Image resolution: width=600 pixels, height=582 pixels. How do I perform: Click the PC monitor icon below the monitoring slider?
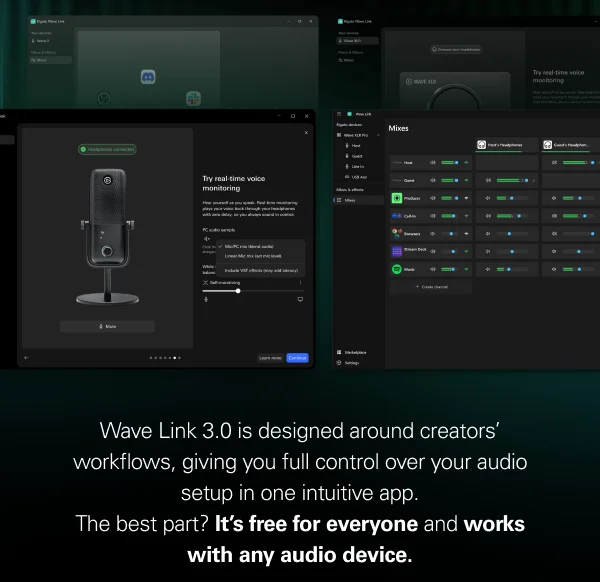pos(300,299)
